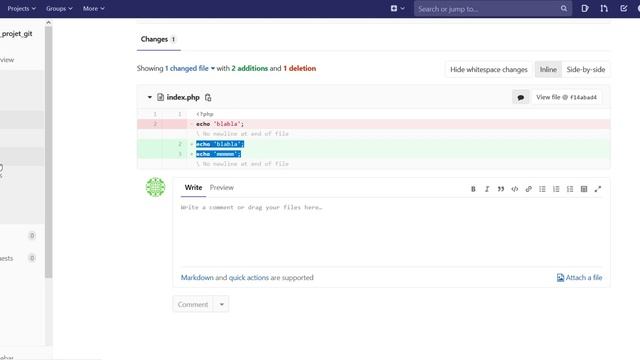Insert a table

point(584,189)
